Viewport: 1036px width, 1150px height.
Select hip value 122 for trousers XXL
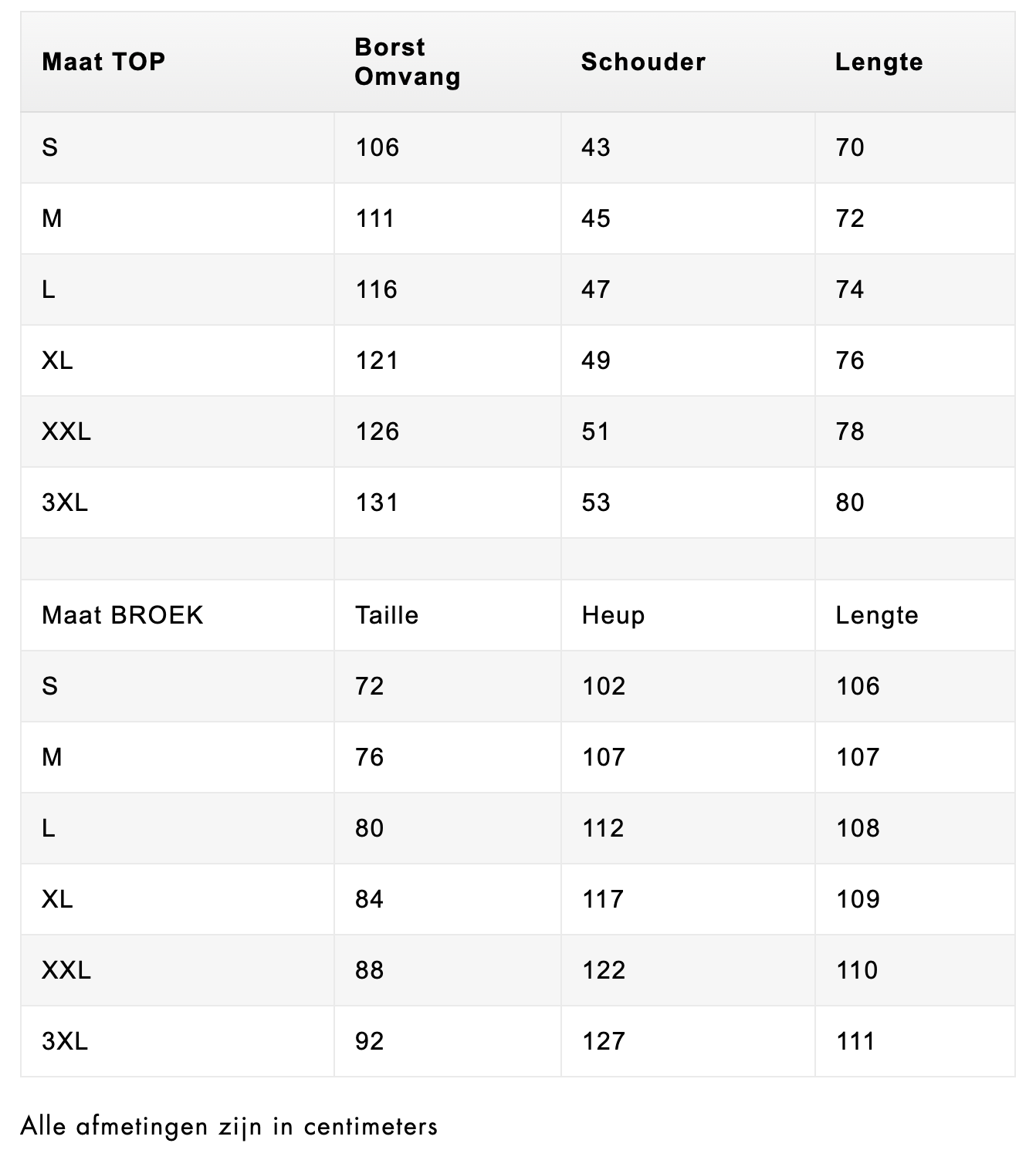click(604, 970)
